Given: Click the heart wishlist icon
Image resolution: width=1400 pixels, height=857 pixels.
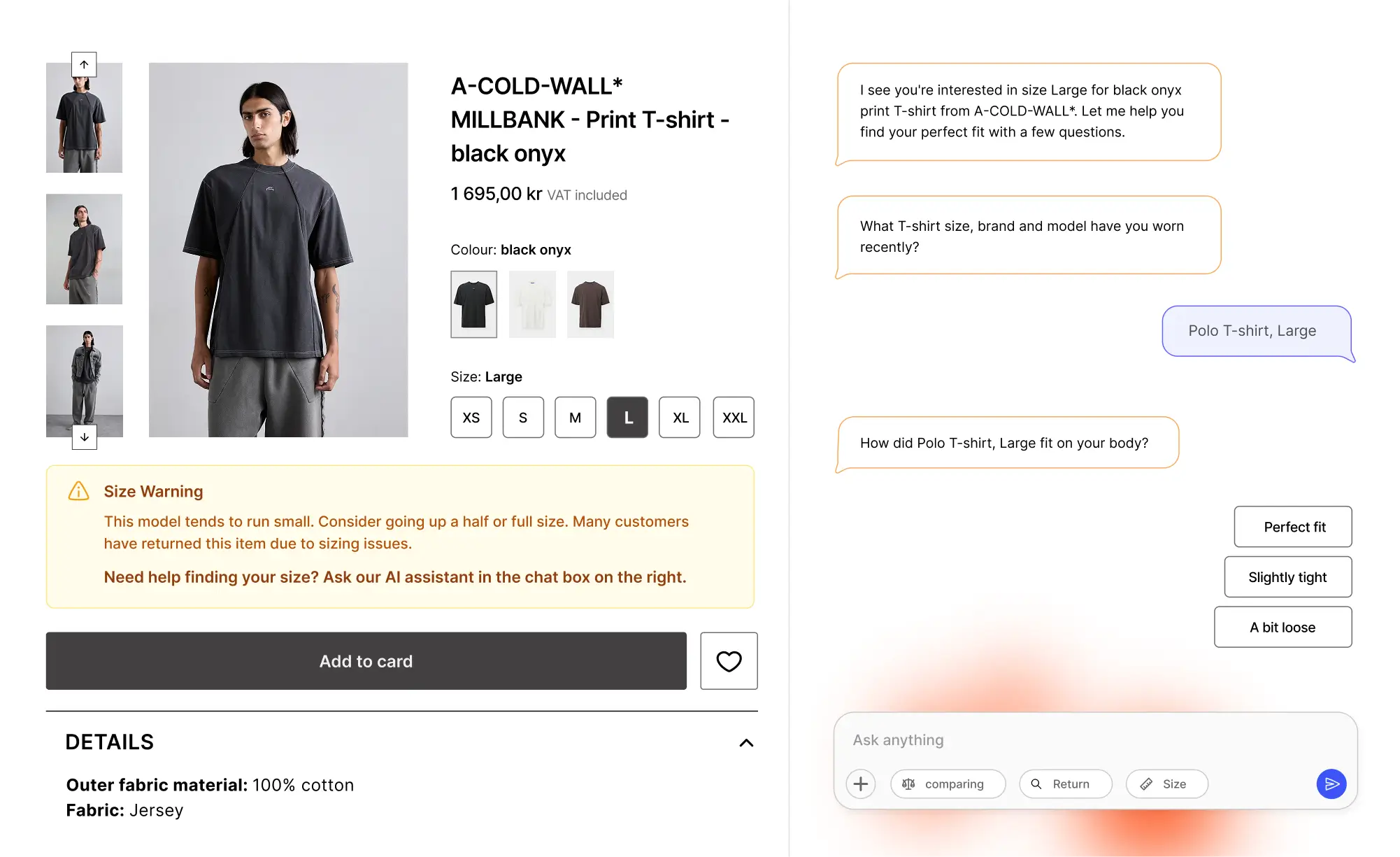Looking at the screenshot, I should pyautogui.click(x=729, y=661).
